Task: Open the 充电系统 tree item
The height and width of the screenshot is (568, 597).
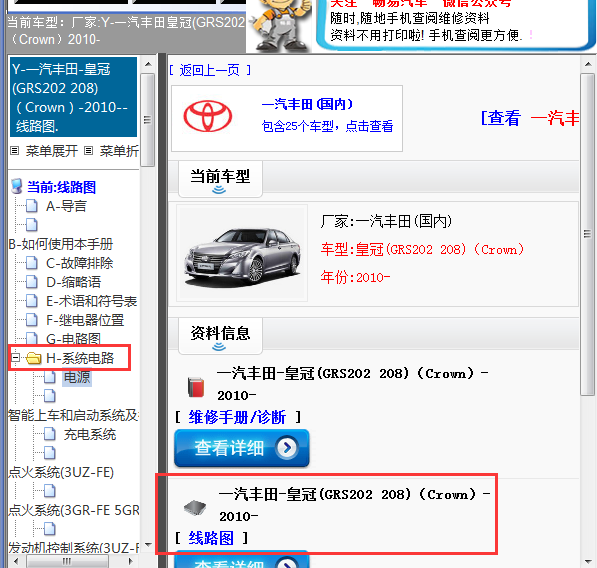Action: pyautogui.click(x=90, y=434)
